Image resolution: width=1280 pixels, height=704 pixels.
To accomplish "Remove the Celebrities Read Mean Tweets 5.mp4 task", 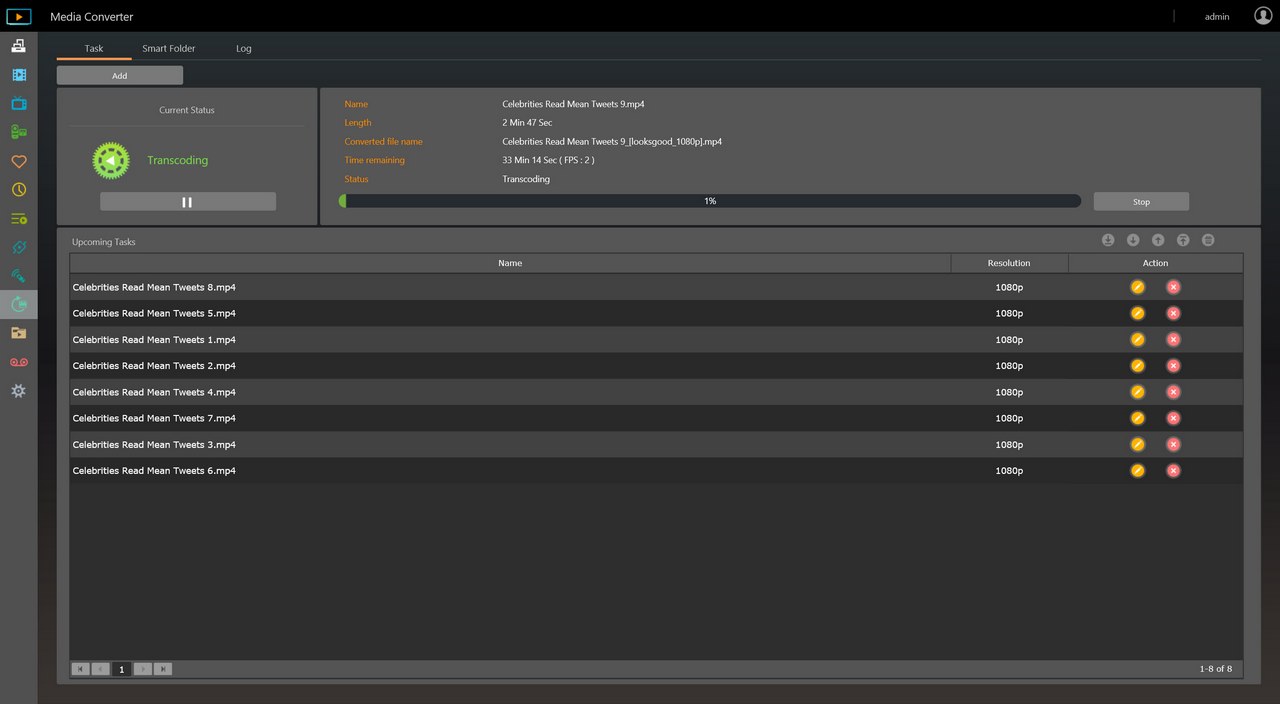I will pyautogui.click(x=1174, y=313).
